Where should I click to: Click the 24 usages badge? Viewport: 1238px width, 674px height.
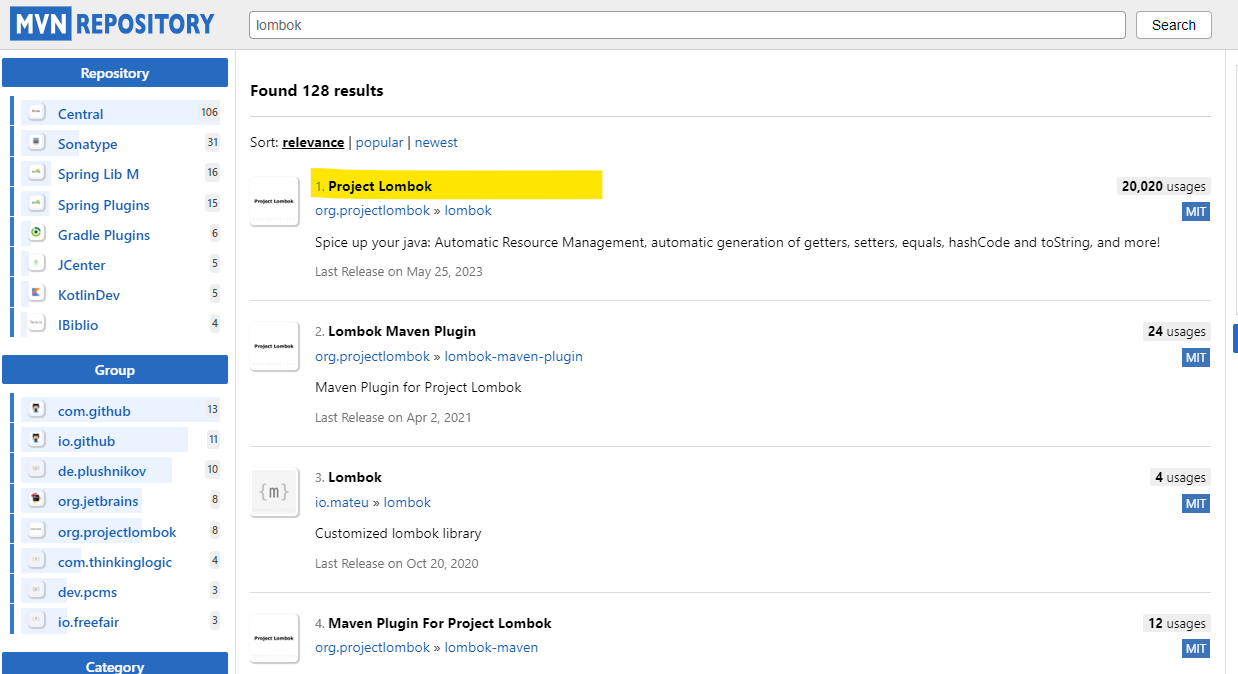(1177, 331)
